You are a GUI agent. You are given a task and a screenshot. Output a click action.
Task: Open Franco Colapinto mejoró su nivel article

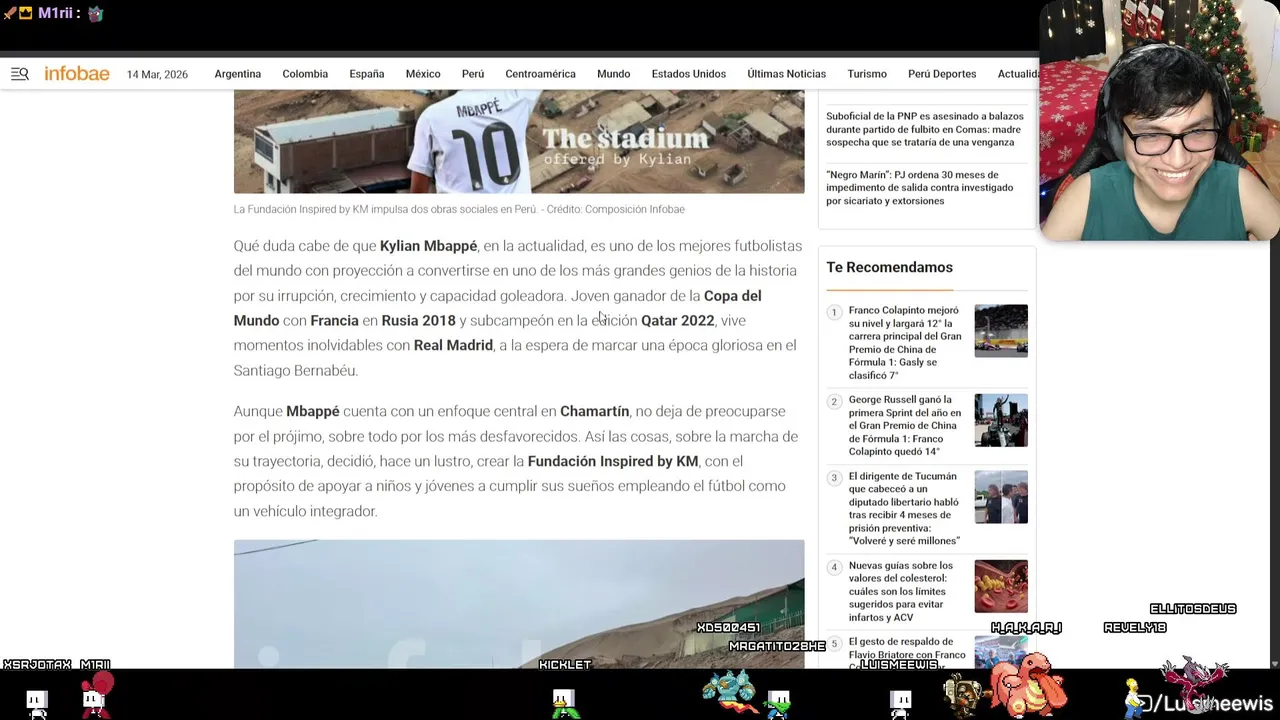905,343
